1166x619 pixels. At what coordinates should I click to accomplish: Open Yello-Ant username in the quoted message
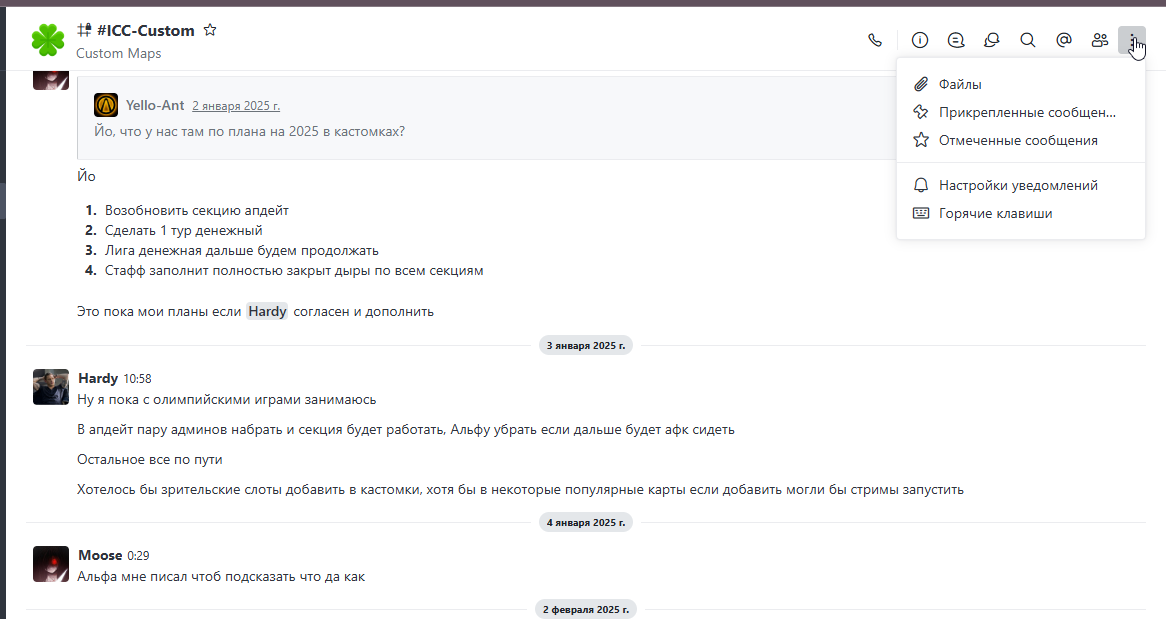point(155,105)
